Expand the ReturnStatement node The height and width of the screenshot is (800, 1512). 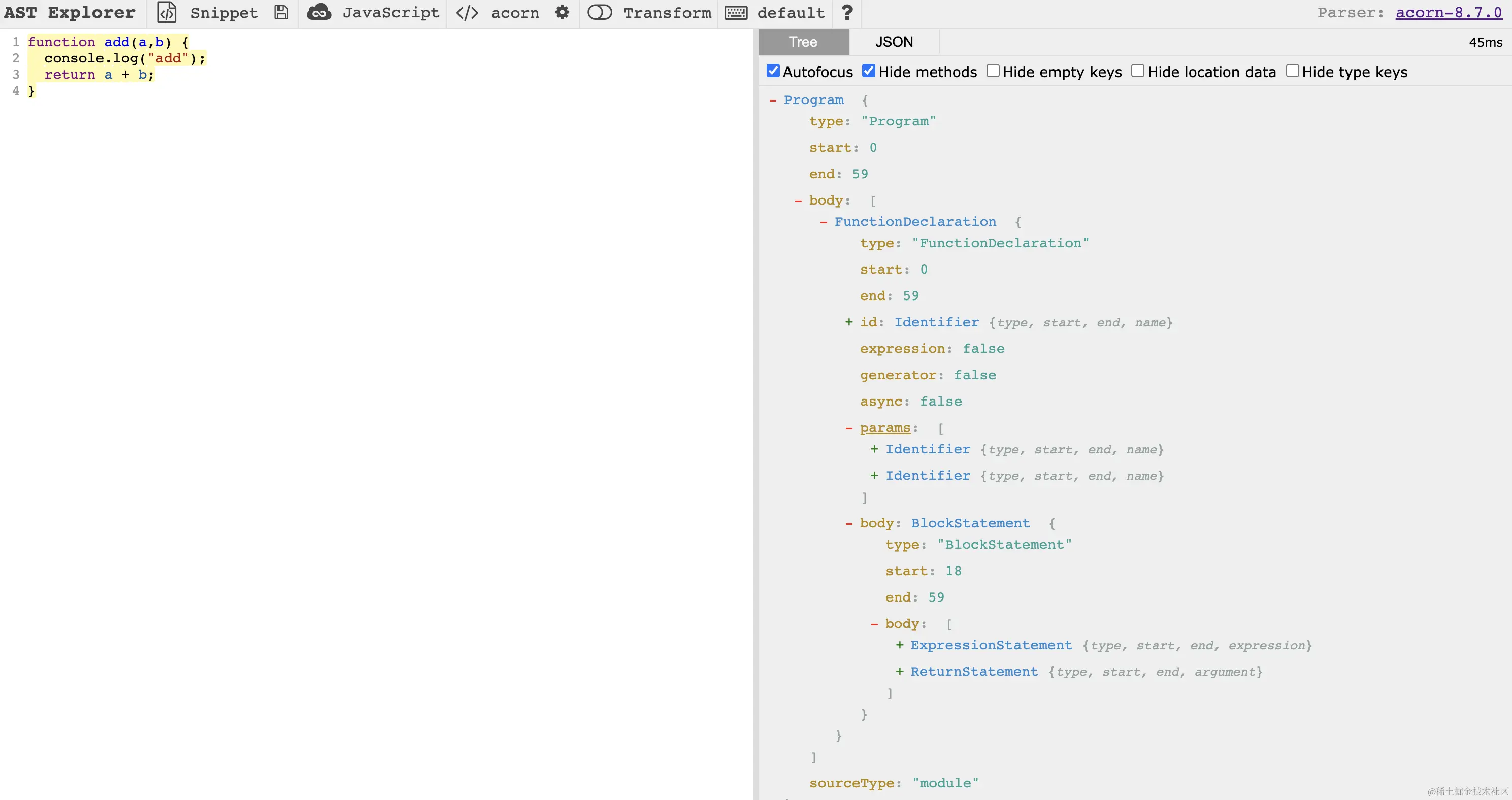click(899, 672)
